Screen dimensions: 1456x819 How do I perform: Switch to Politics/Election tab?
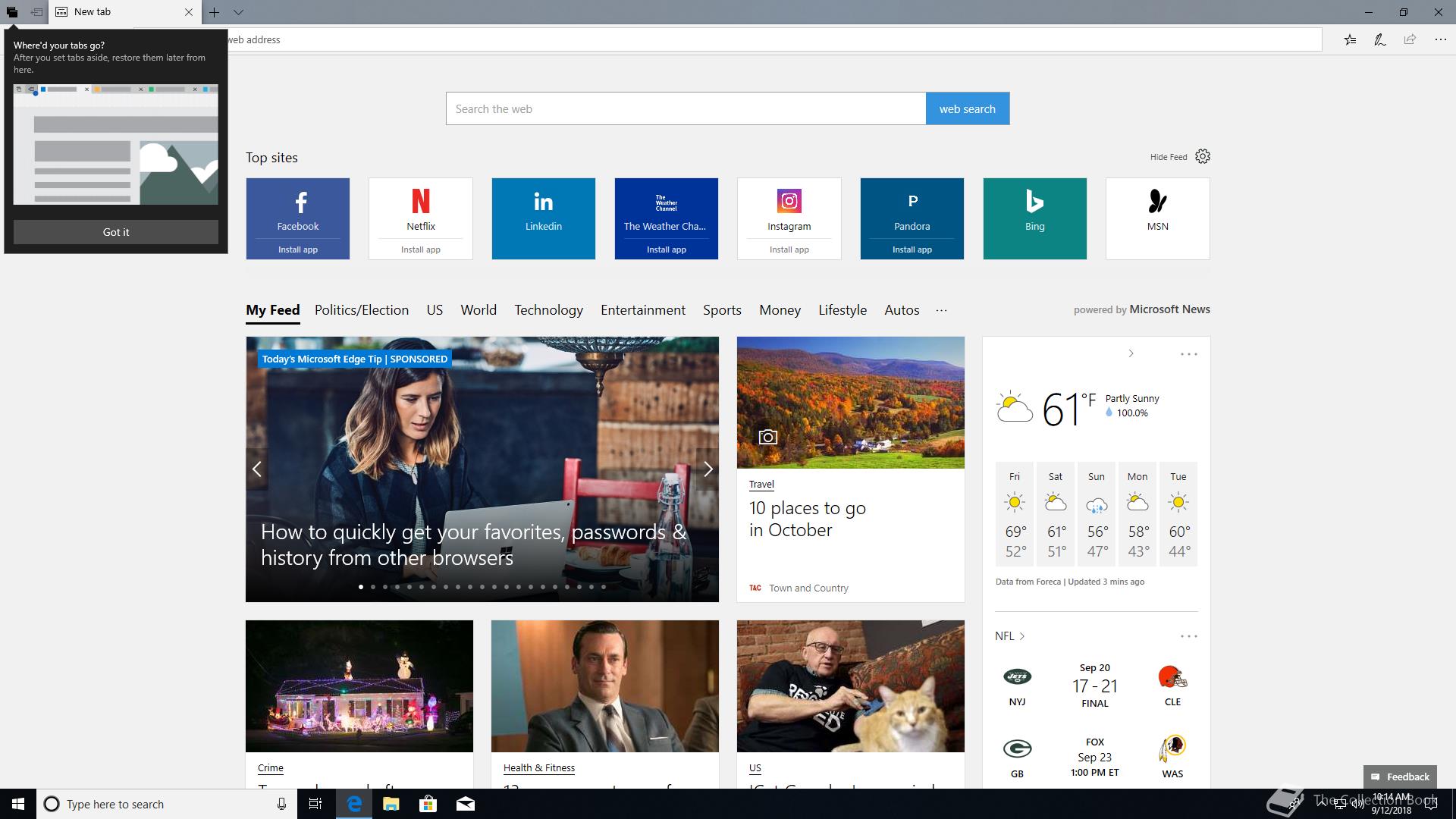click(362, 310)
